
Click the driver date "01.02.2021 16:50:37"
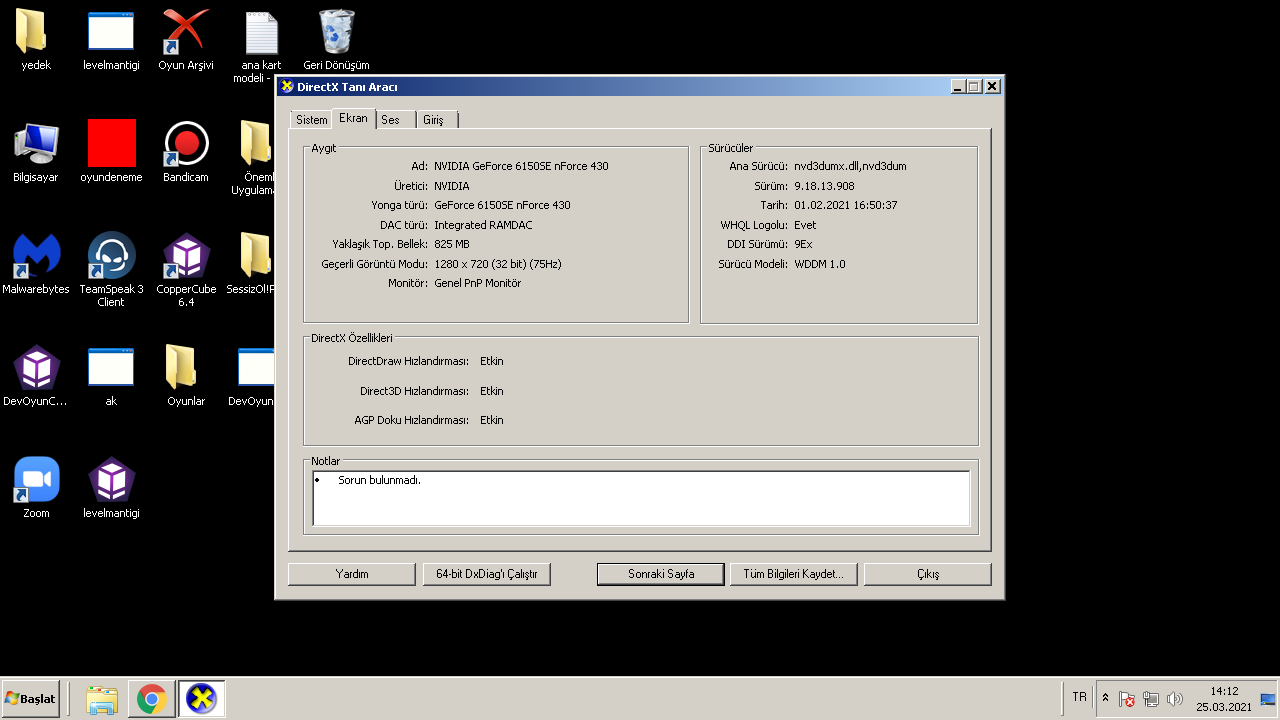[x=845, y=205]
